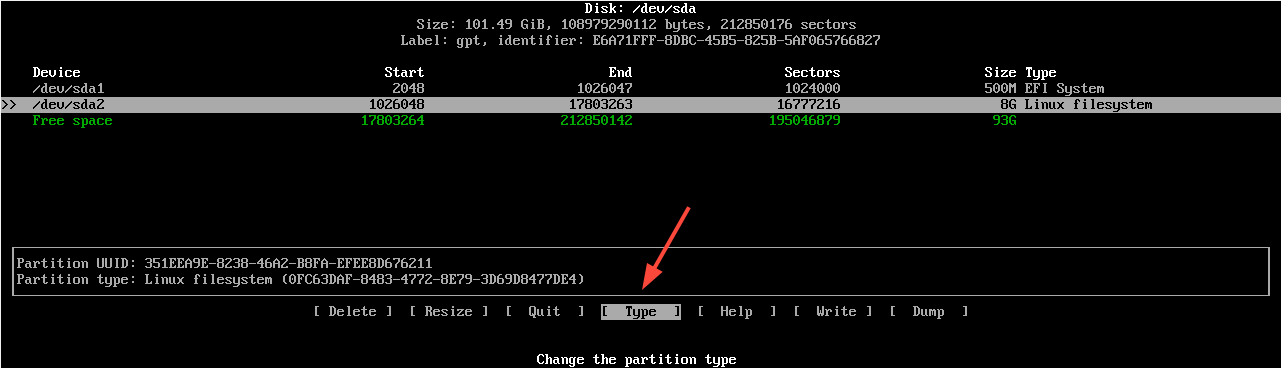Click start sector 1026048
This screenshot has height=368, width=1281.
[x=396, y=105]
